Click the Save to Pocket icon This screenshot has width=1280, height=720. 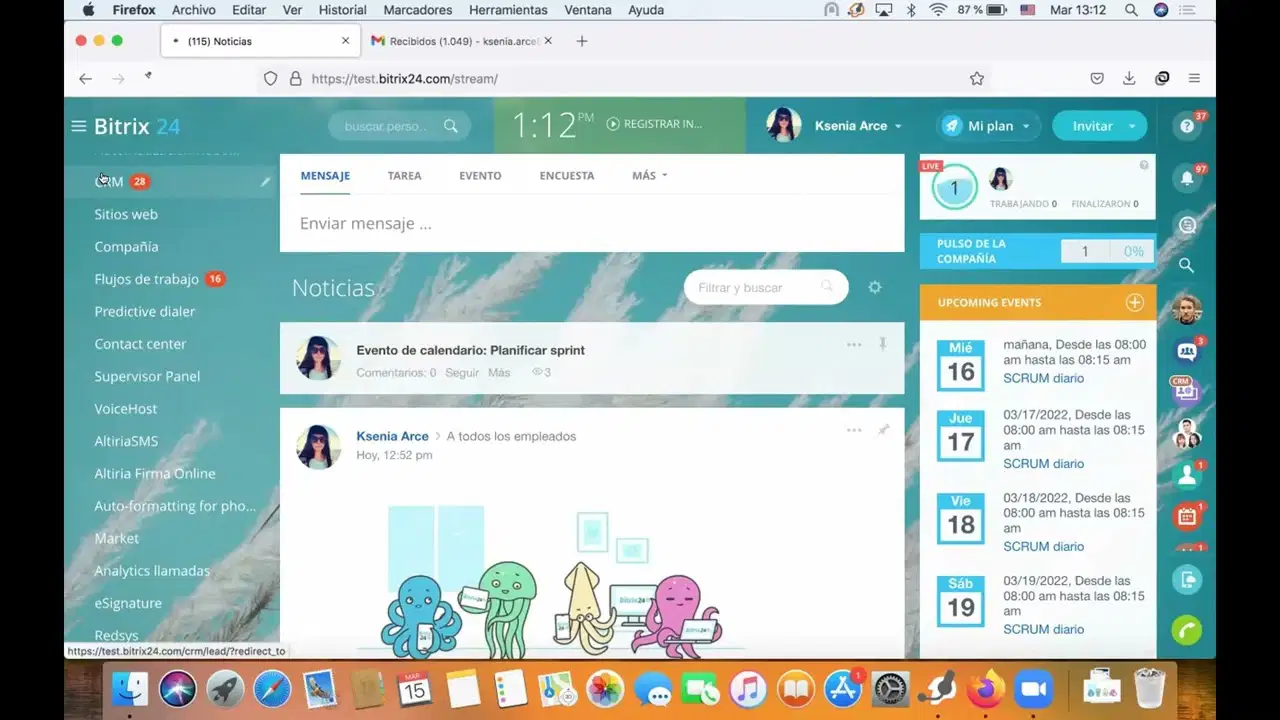click(1097, 78)
